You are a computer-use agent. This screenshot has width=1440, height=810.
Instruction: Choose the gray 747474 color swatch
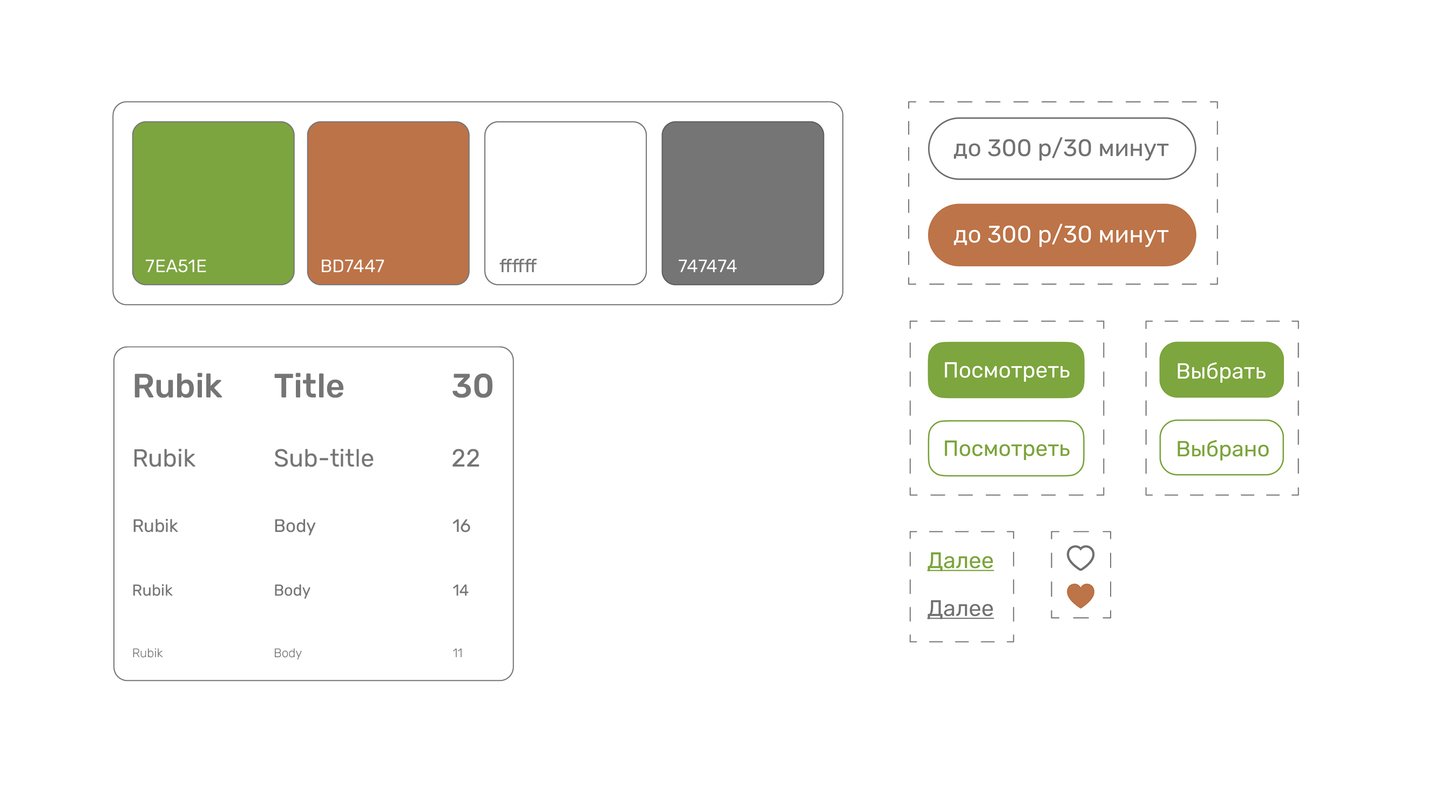(x=742, y=203)
